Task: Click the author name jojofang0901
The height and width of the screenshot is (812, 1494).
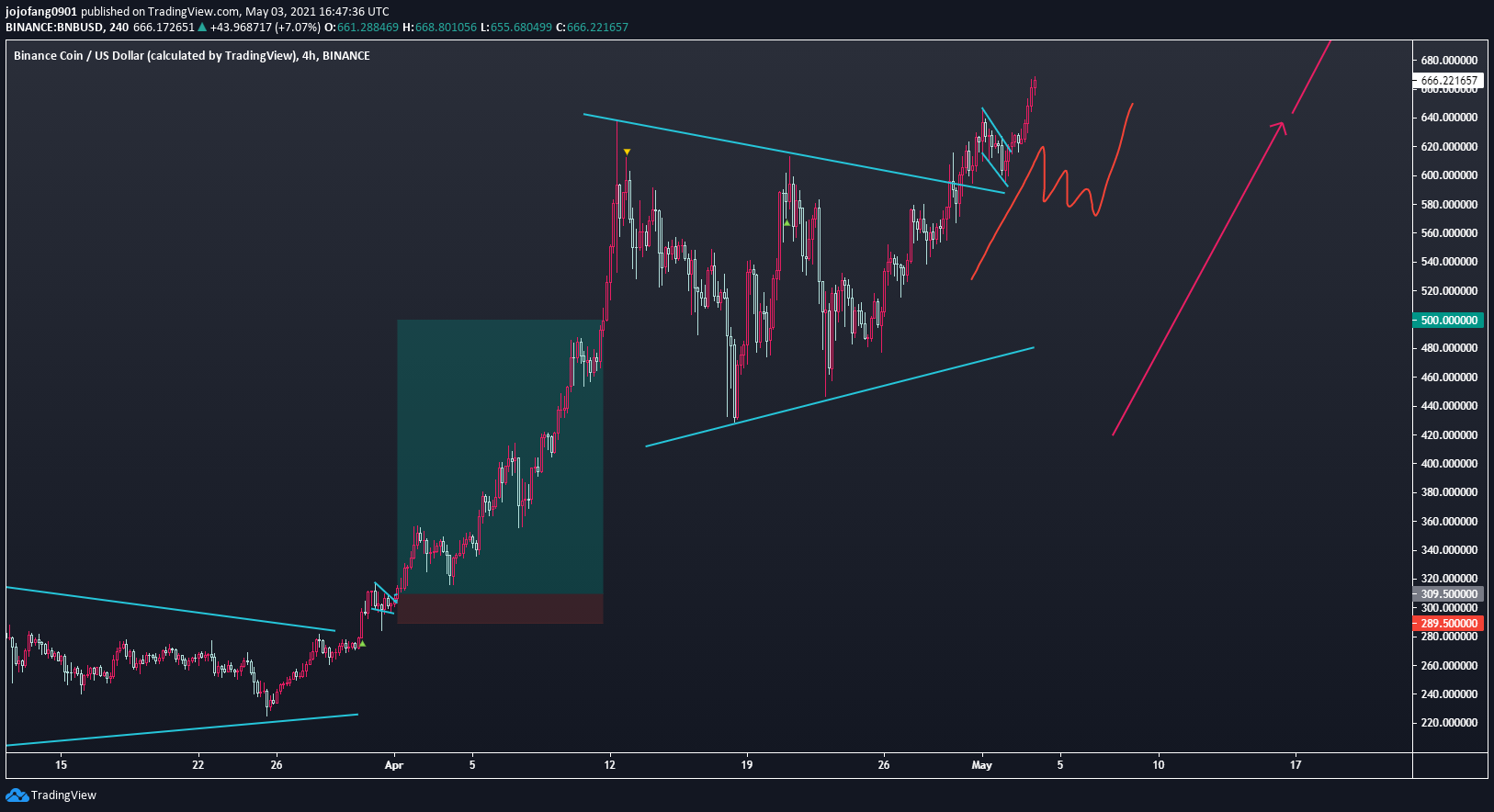Action: pos(41,12)
